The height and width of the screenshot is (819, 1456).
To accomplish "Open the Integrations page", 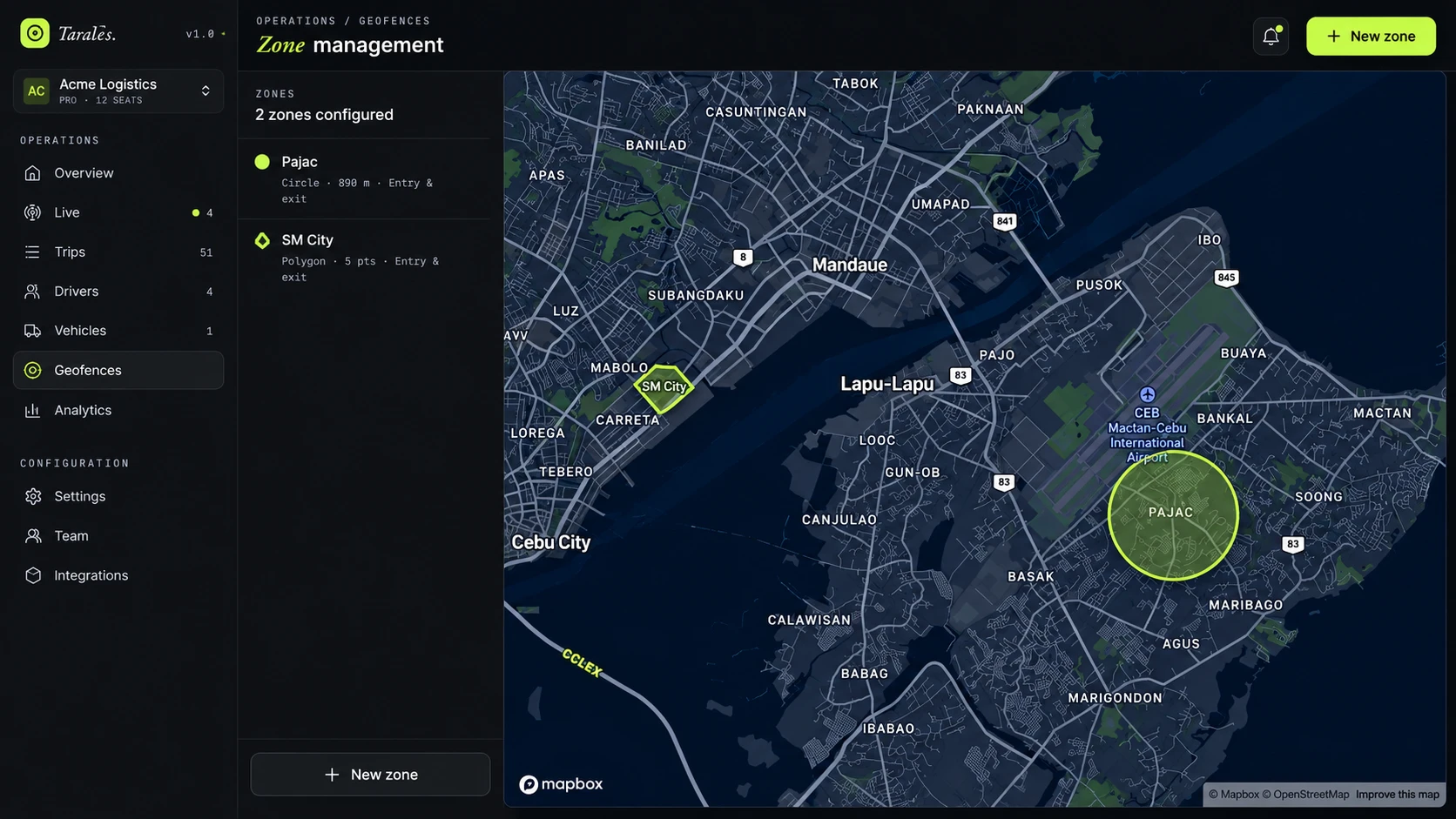I will pyautogui.click(x=118, y=575).
